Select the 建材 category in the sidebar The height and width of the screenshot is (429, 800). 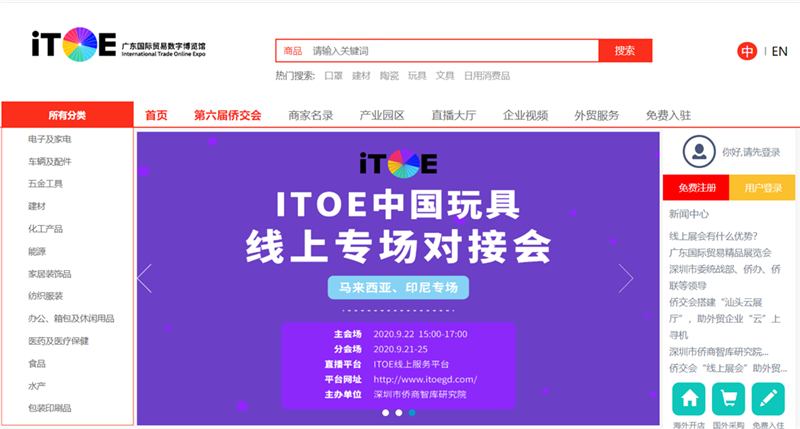(x=37, y=206)
